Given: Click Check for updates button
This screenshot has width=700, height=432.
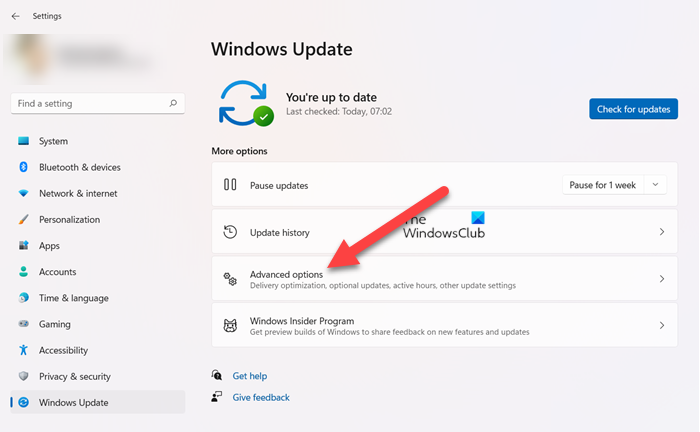Looking at the screenshot, I should tap(633, 109).
